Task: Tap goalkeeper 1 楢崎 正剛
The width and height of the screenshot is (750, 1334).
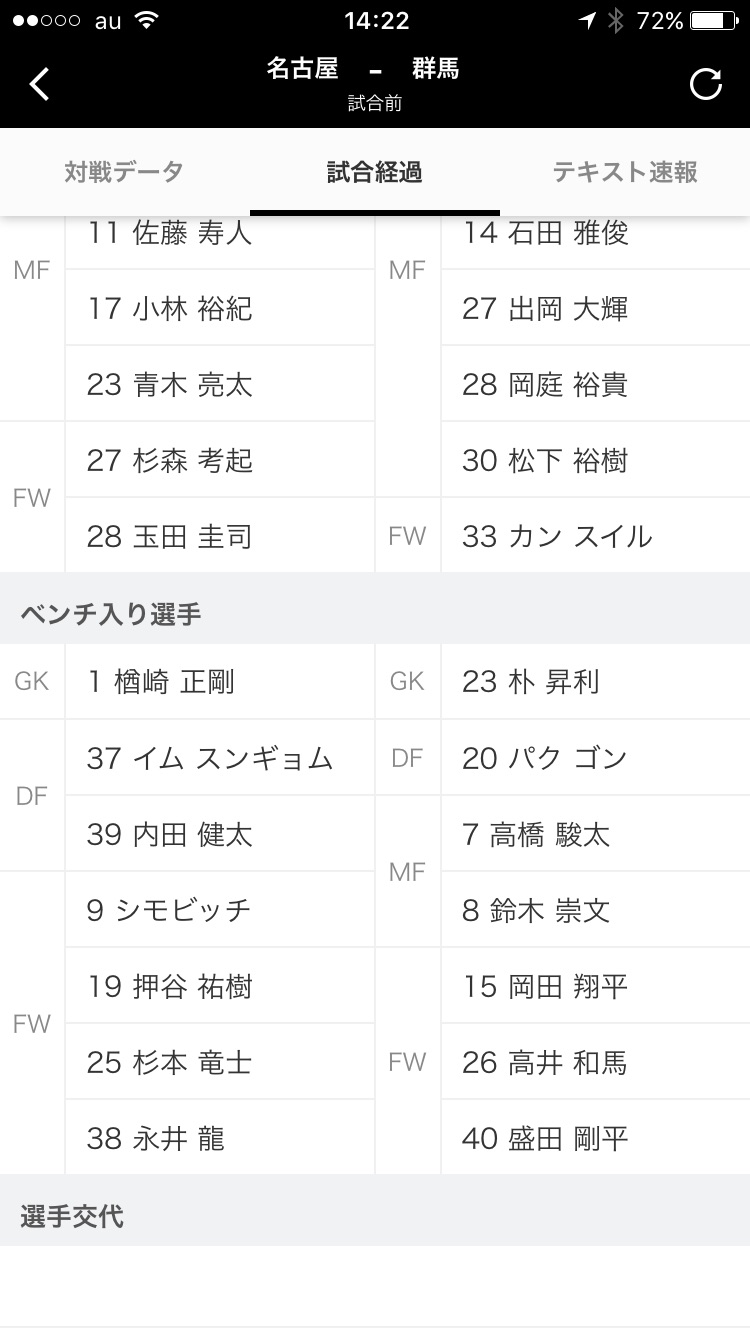Action: [220, 682]
